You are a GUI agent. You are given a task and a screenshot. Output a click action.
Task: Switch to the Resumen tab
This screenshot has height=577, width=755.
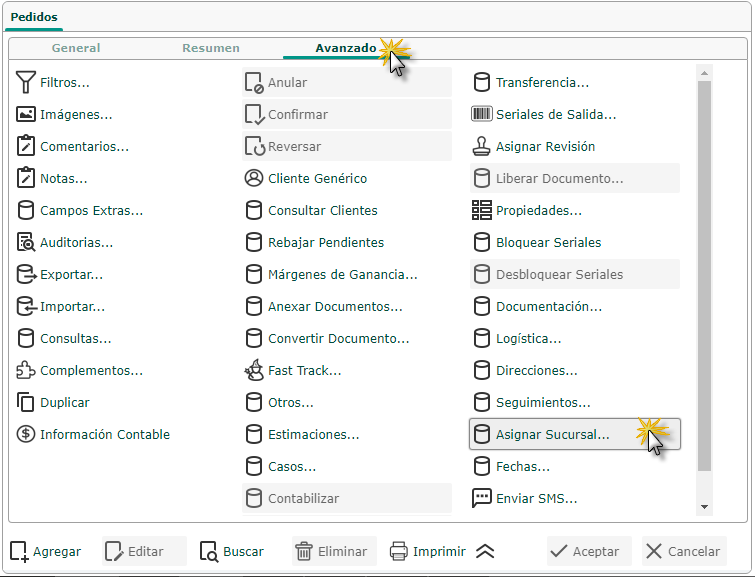211,48
